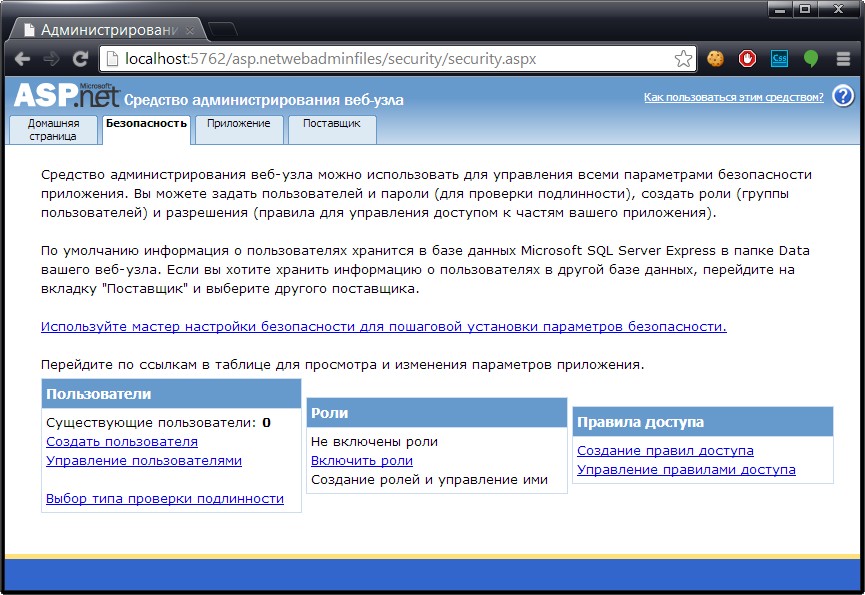
Task: Click the blue help question mark icon
Action: tap(843, 97)
